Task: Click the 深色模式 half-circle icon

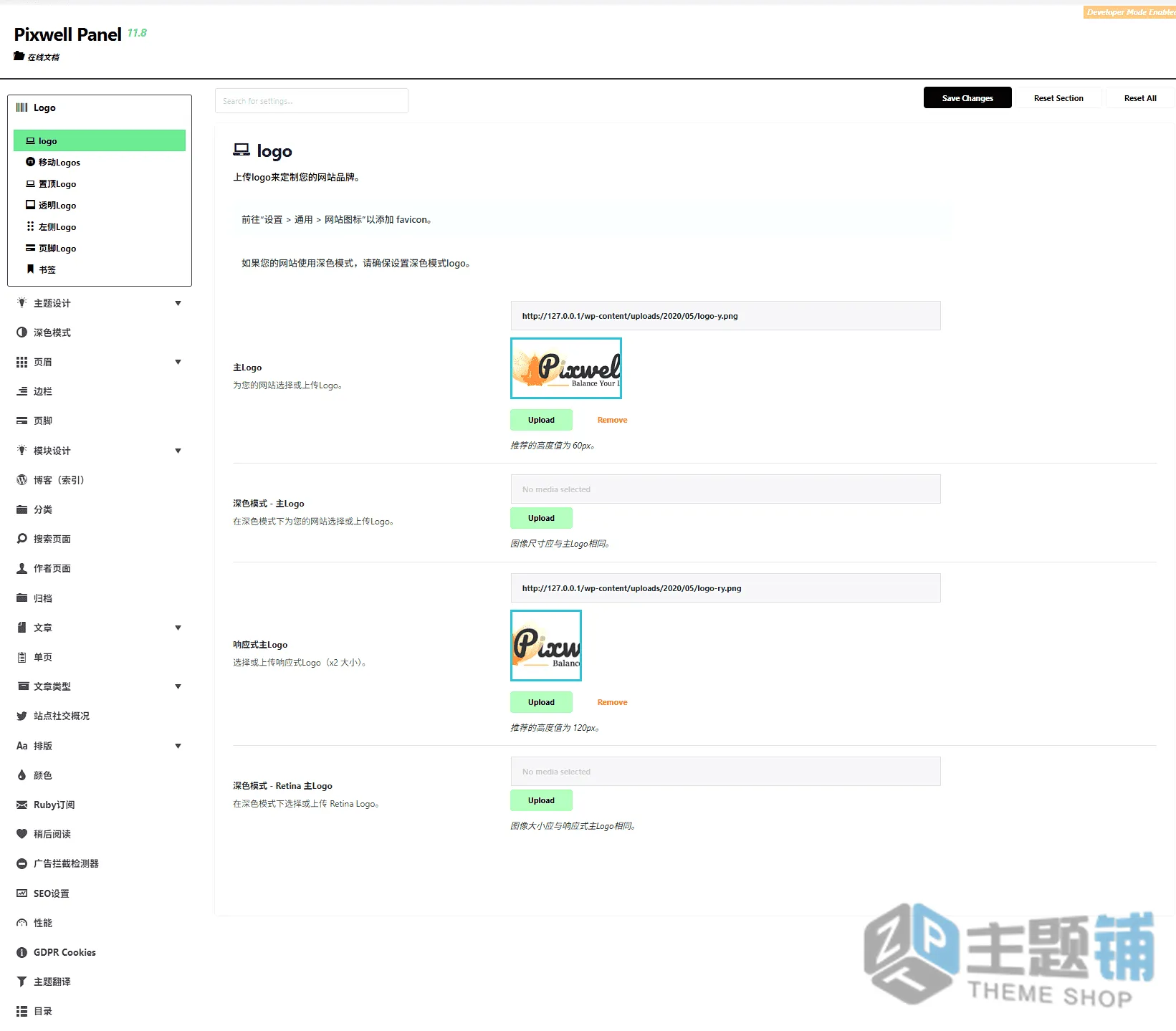Action: (21, 332)
